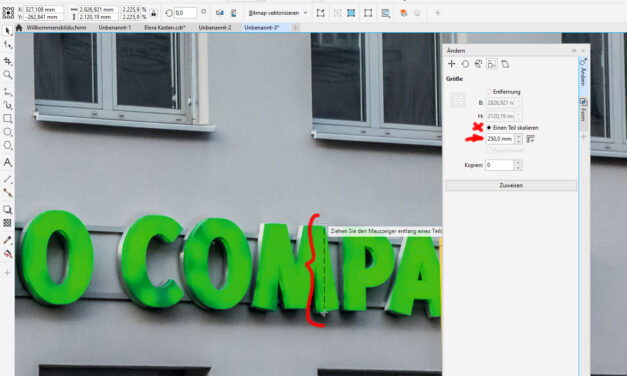The height and width of the screenshot is (376, 627).
Task: Select the Entfernung radio button
Action: pyautogui.click(x=489, y=92)
